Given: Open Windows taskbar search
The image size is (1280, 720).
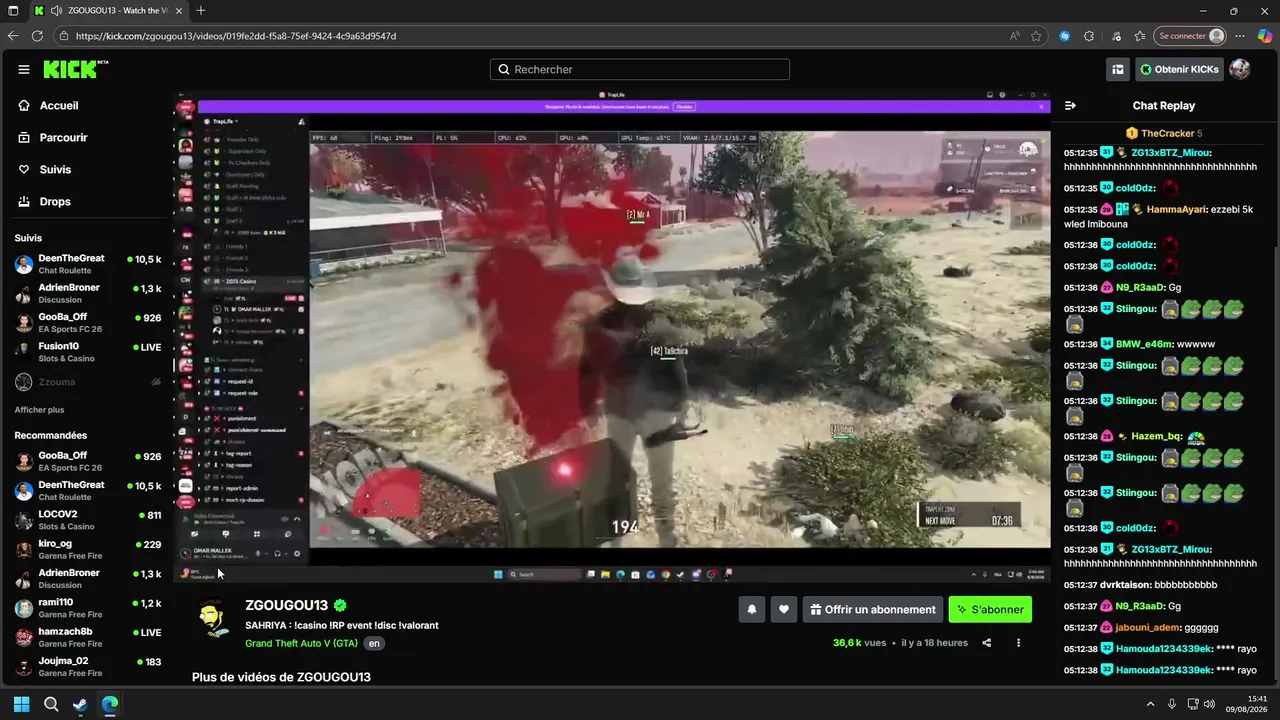Looking at the screenshot, I should click(51, 704).
